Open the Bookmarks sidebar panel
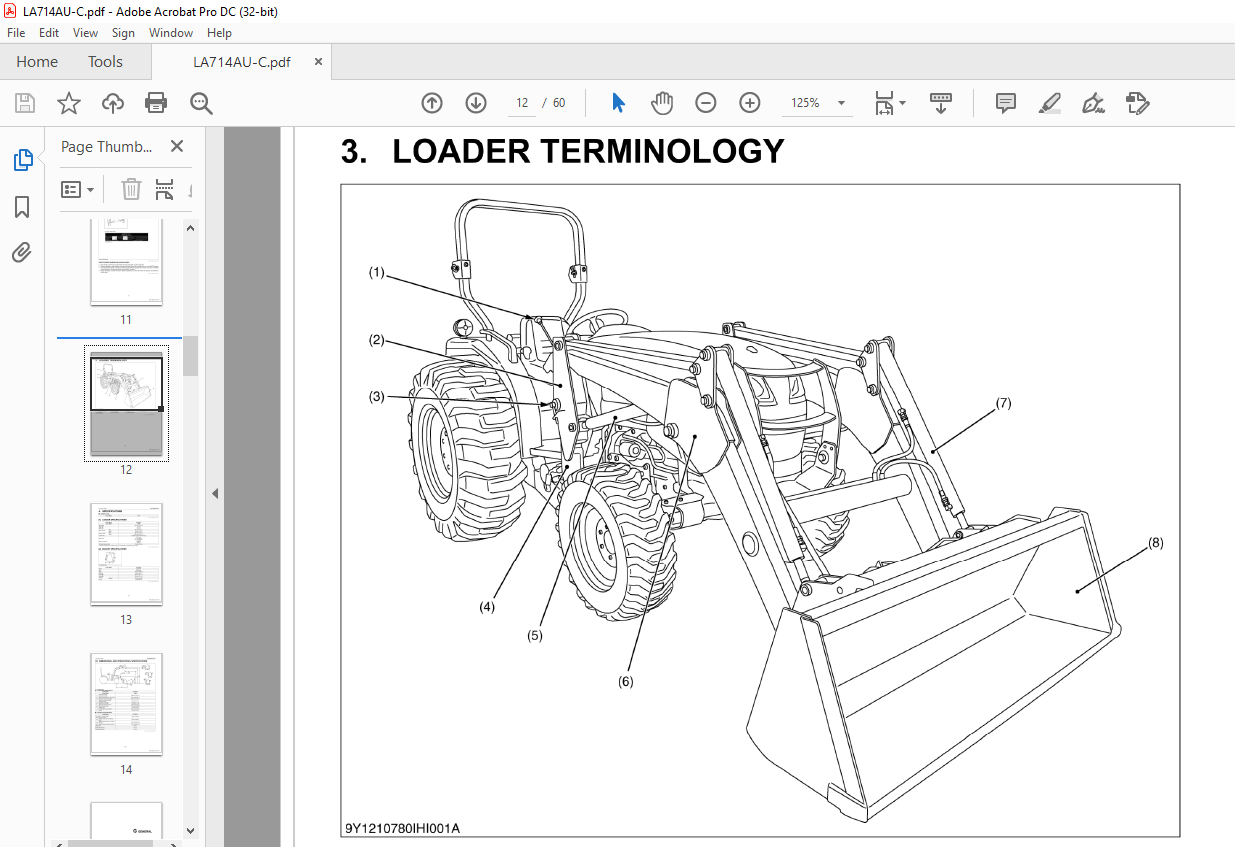 (x=22, y=207)
